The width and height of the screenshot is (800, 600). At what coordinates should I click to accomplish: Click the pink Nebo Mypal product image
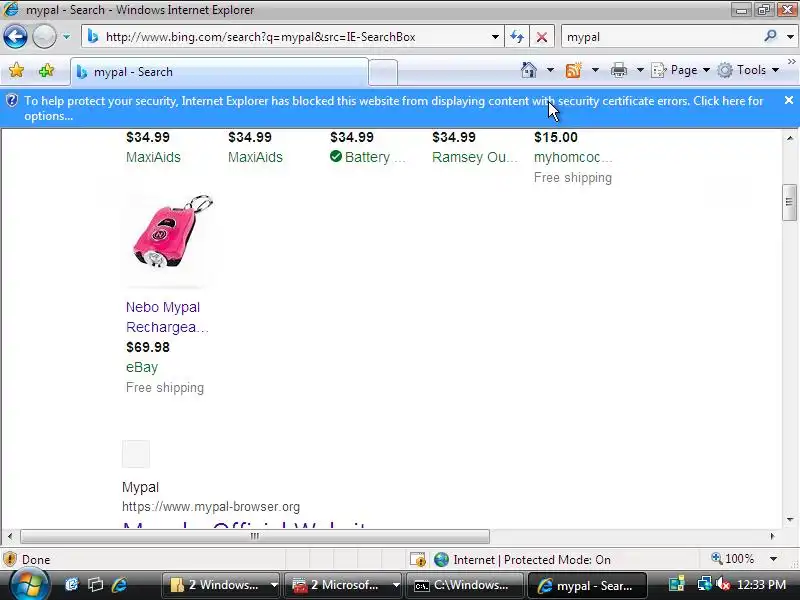[x=170, y=238]
